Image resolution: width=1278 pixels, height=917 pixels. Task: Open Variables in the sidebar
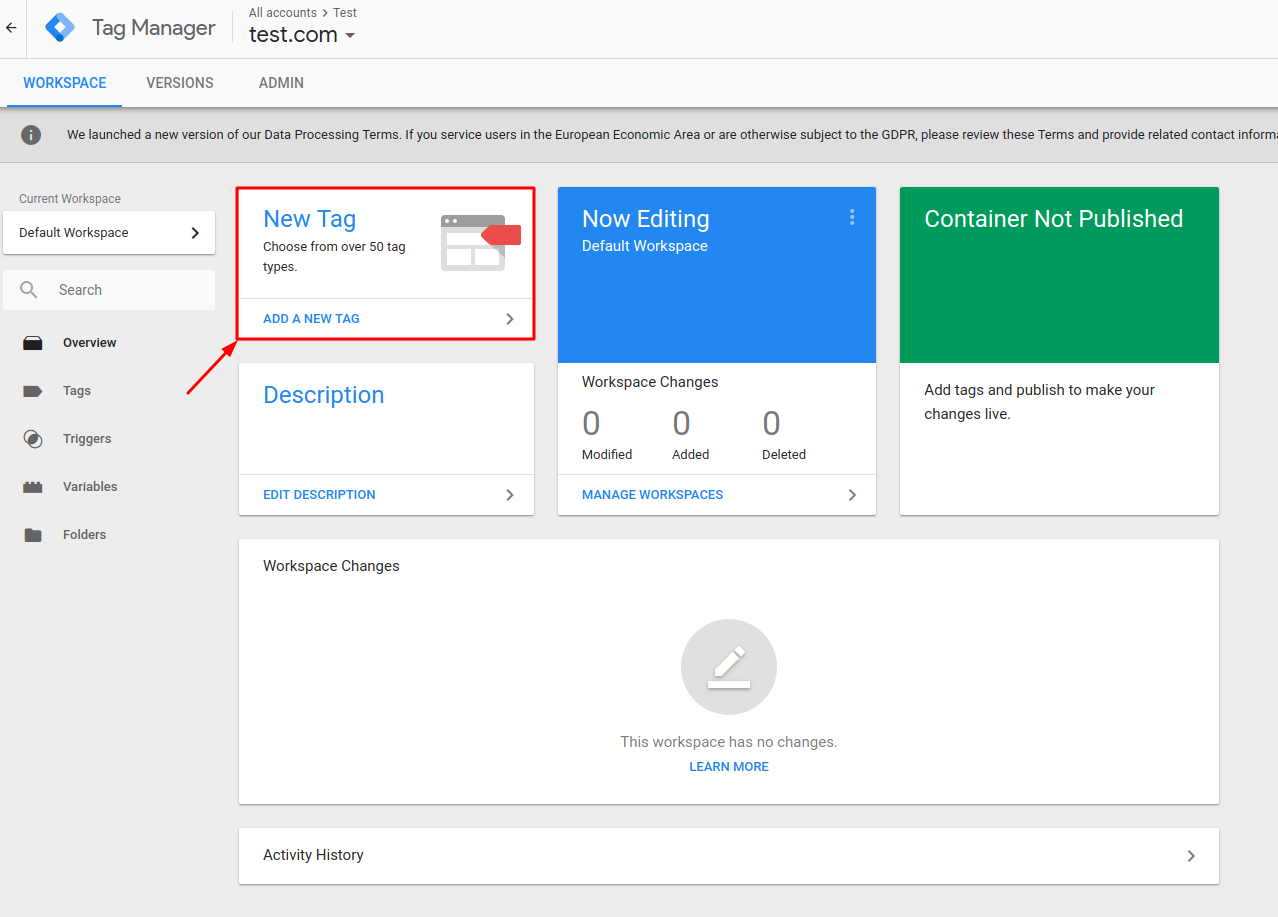(90, 487)
